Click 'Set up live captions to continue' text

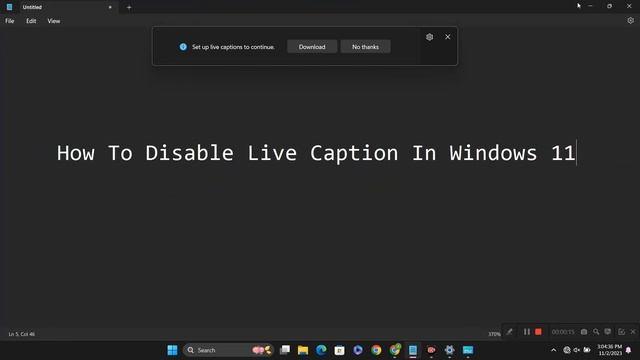pyautogui.click(x=233, y=47)
